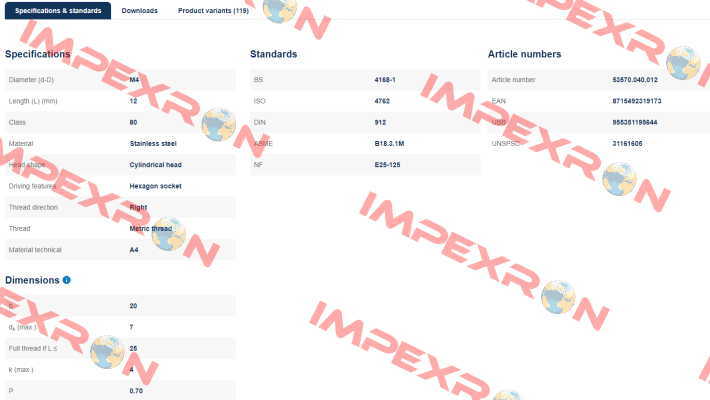Select the EAN number 8715492319173

[x=637, y=101]
